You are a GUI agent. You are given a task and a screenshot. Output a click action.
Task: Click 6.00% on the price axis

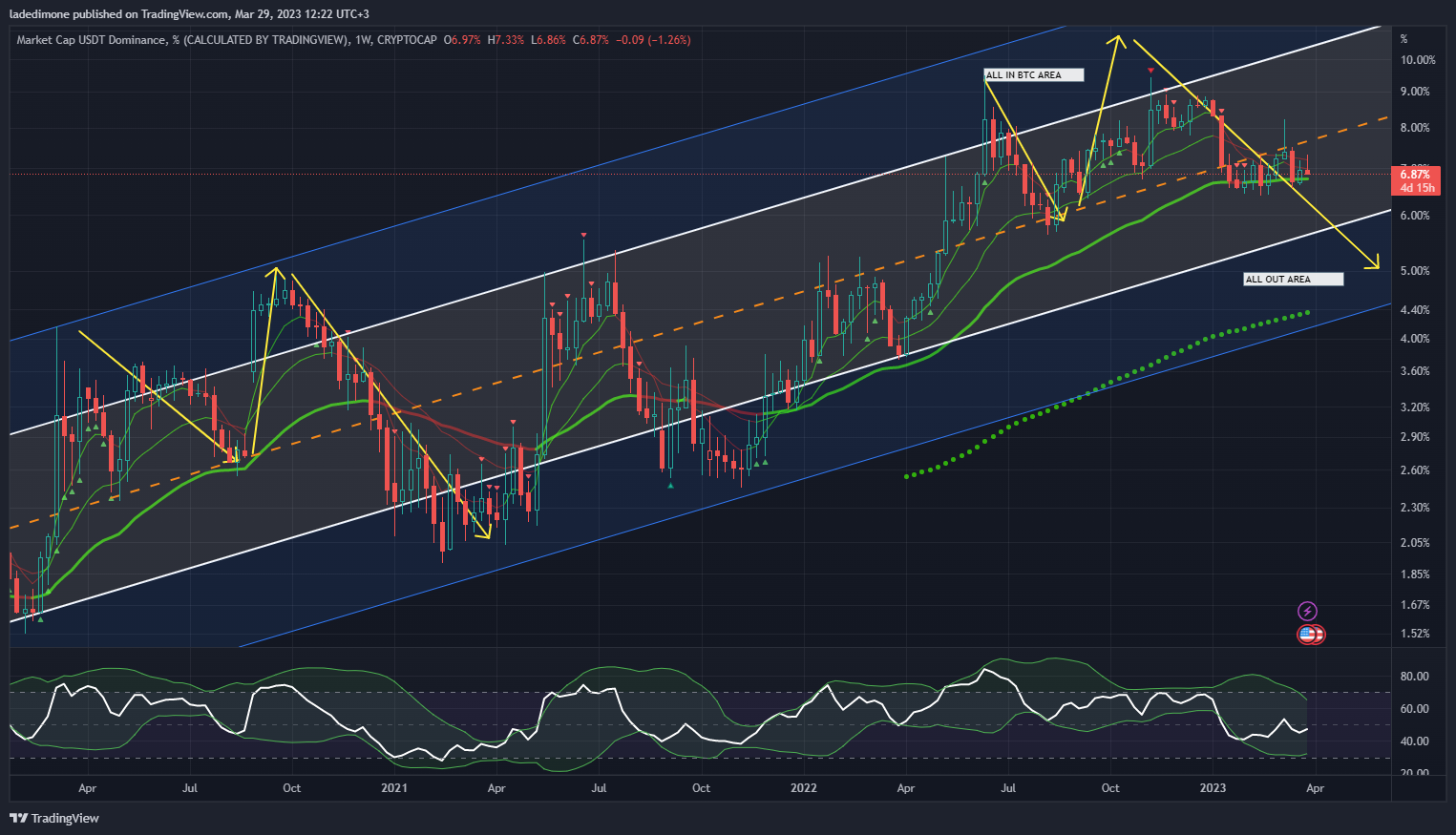[x=1414, y=216]
